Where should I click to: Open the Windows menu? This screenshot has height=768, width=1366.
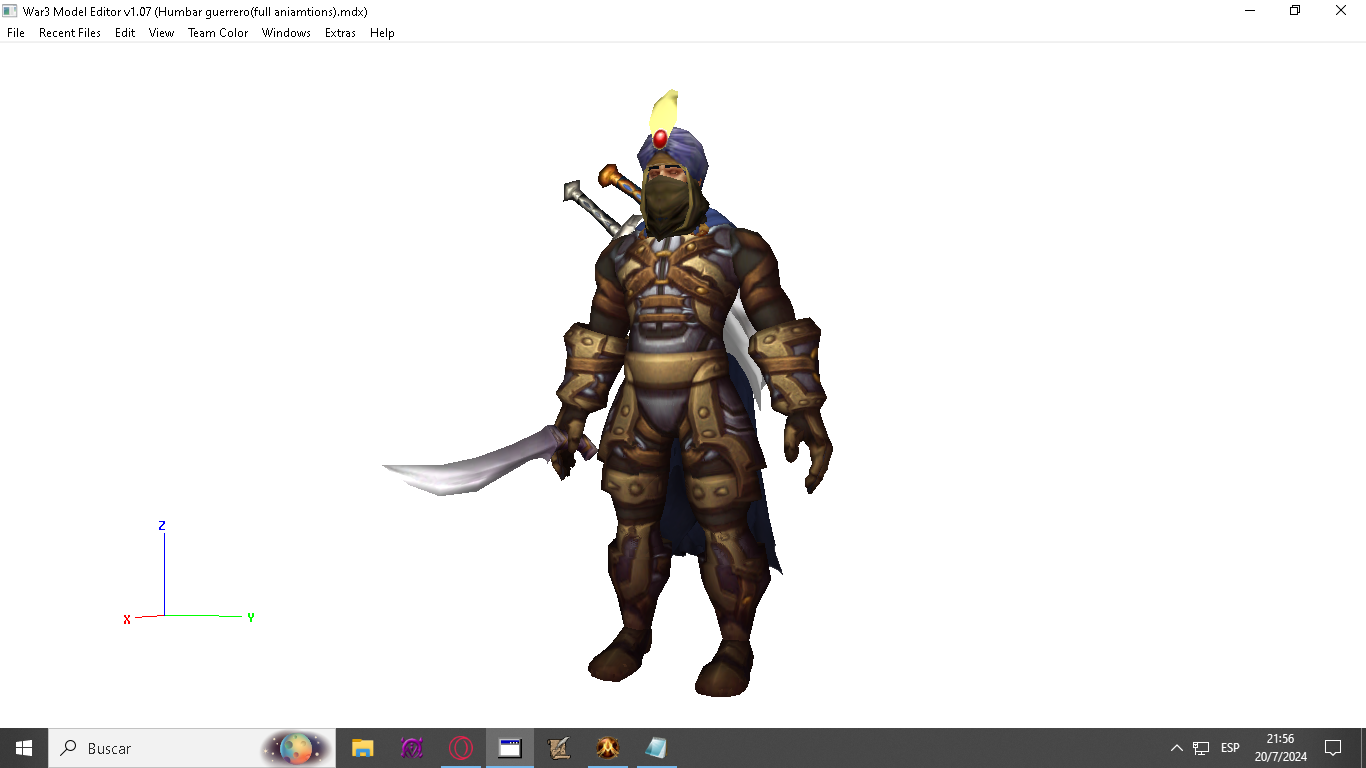286,33
